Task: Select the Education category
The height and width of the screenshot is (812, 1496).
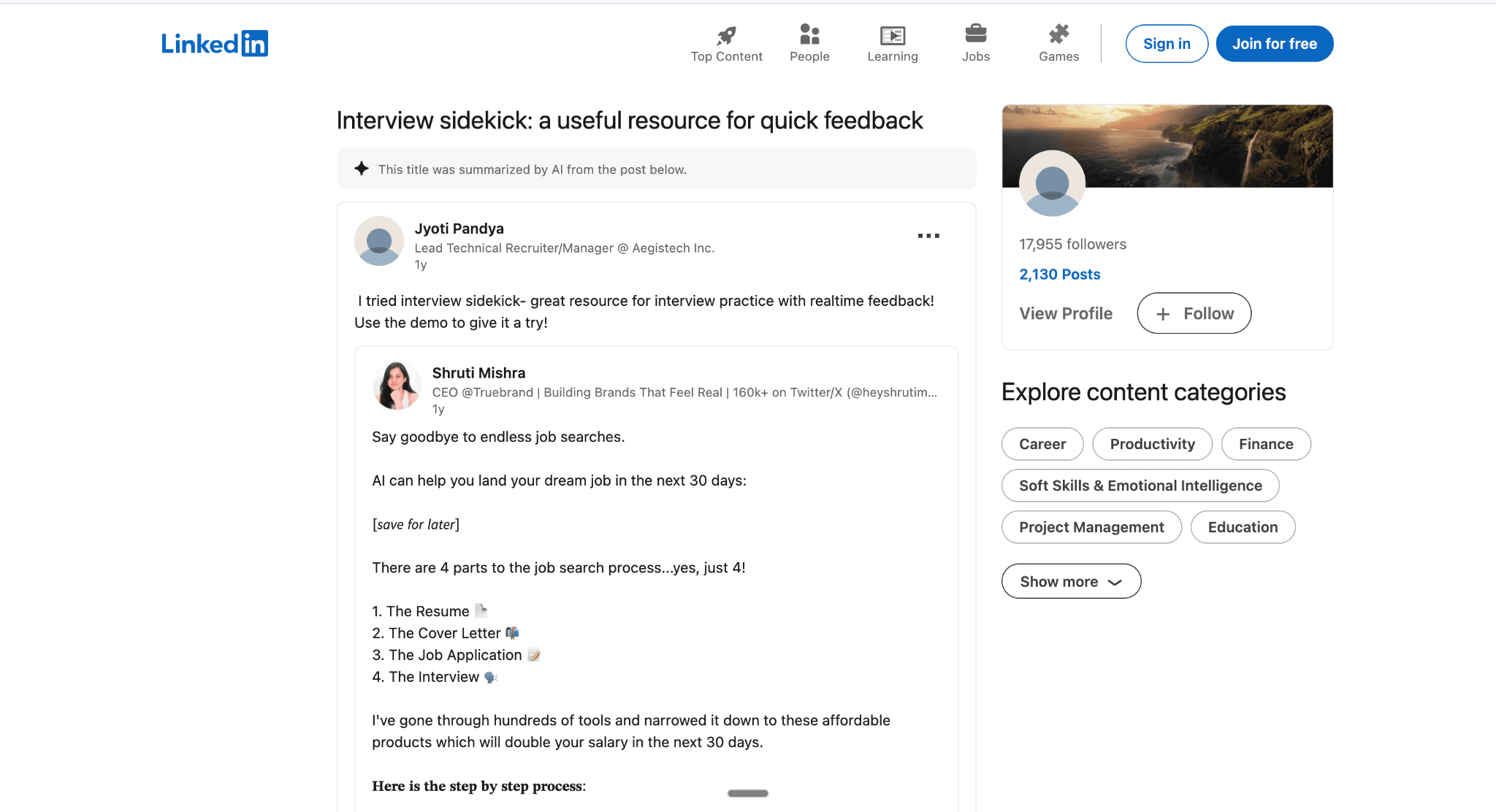Action: [x=1243, y=527]
